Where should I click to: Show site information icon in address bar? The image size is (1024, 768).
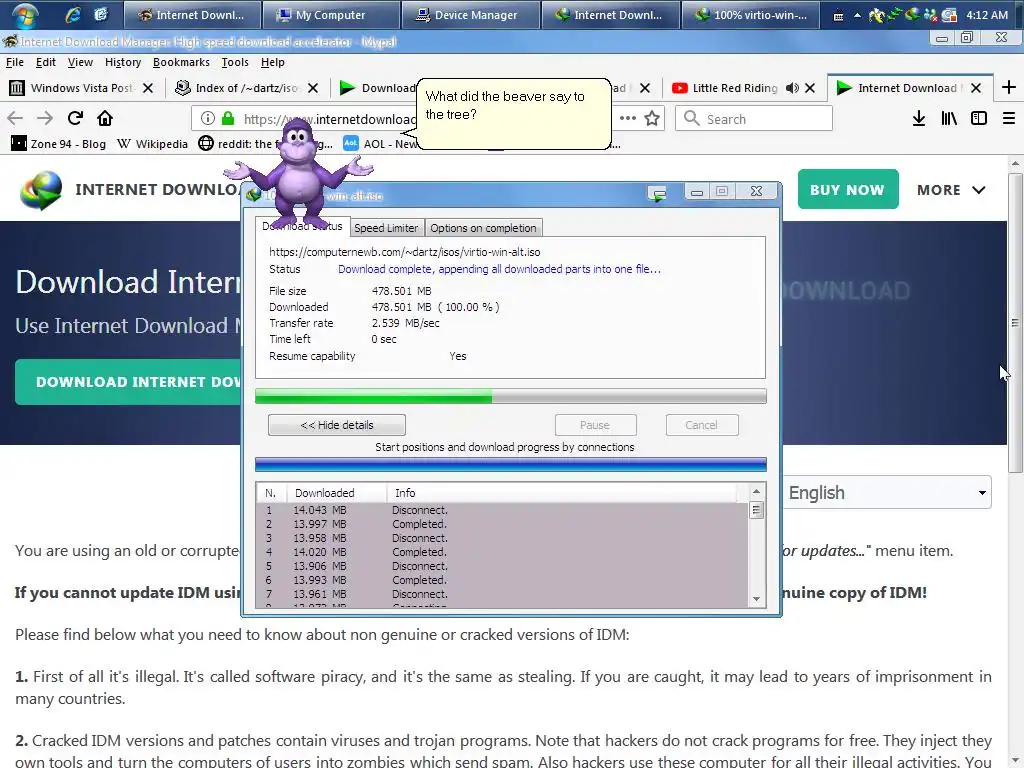pos(208,118)
